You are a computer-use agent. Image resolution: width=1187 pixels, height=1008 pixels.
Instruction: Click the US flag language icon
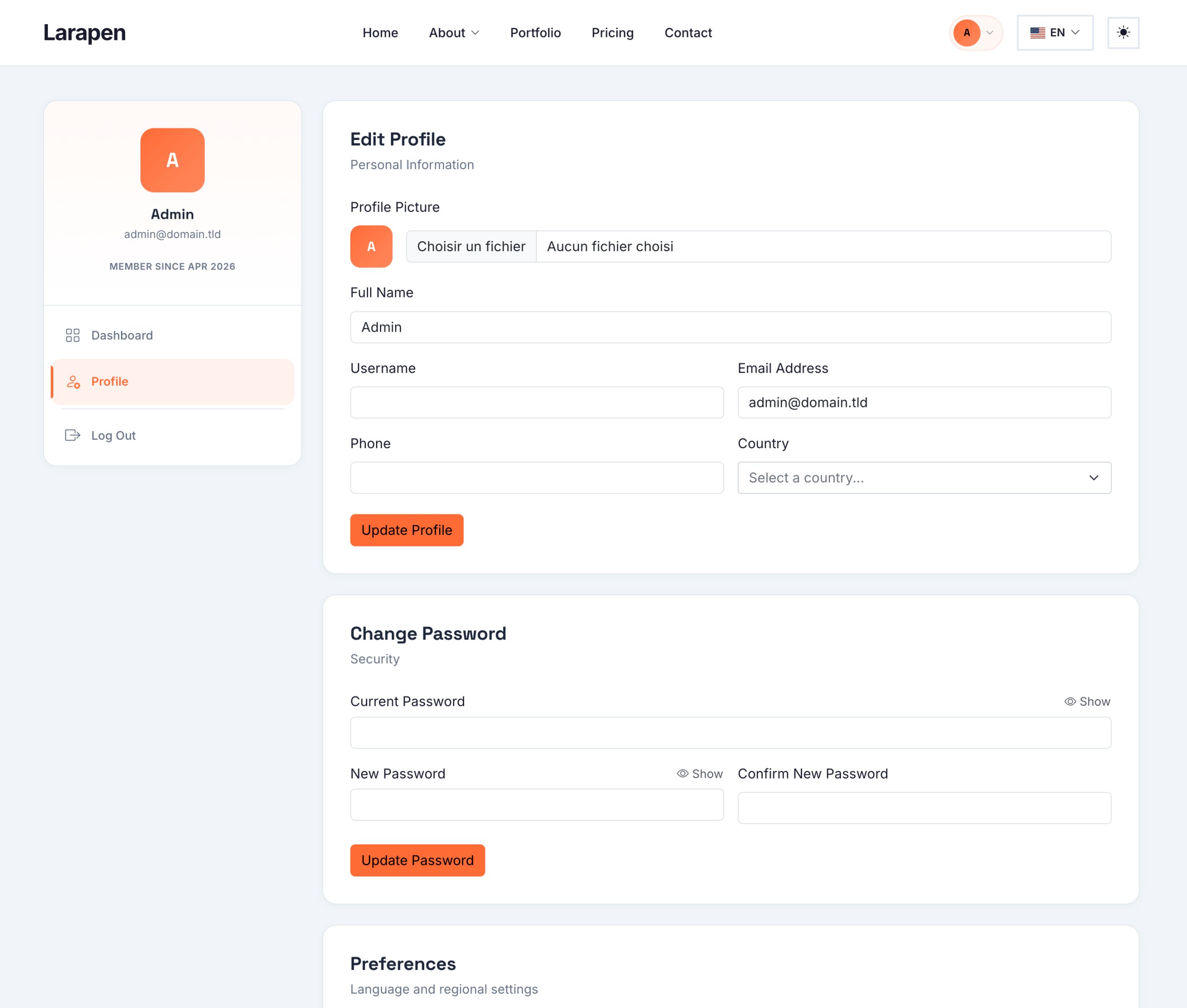tap(1038, 32)
